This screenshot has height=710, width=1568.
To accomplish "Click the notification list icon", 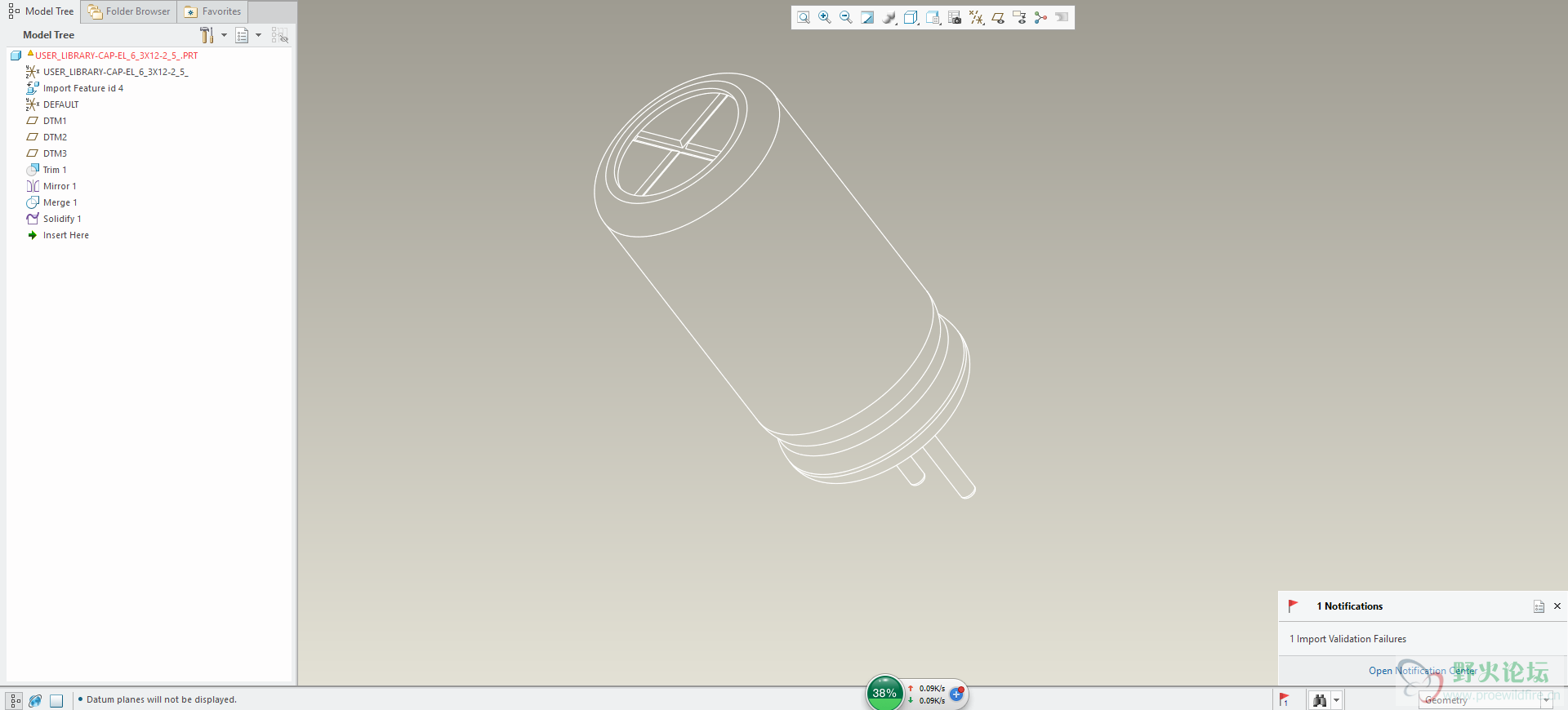I will point(1539,606).
